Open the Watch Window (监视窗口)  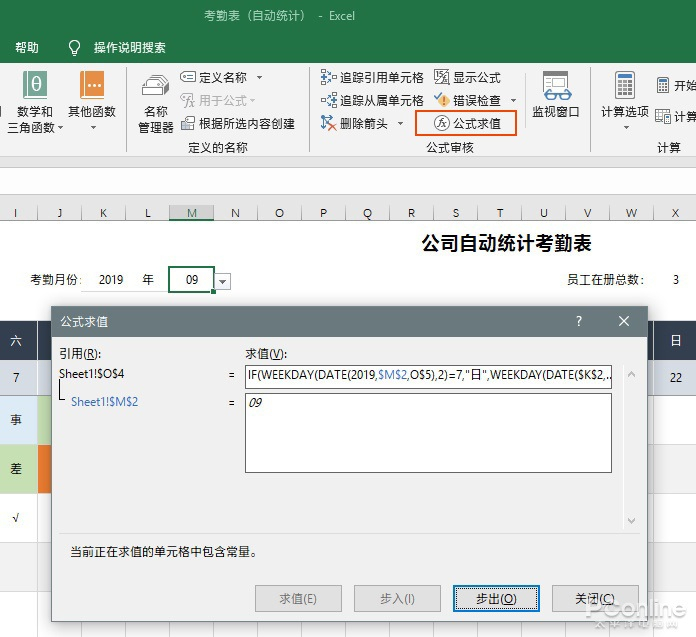click(x=556, y=95)
